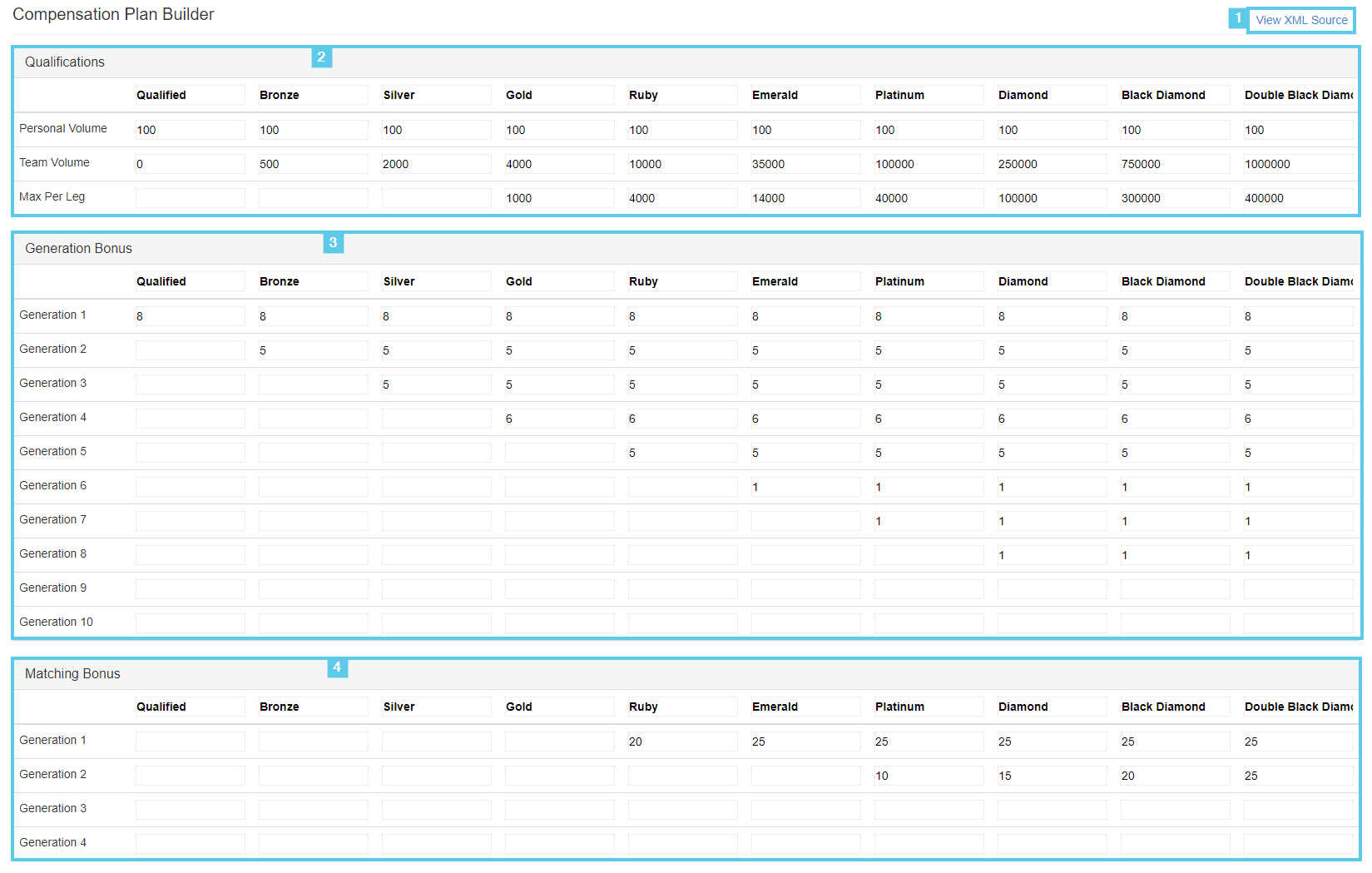1372x873 pixels.
Task: Edit Generation Bonus Generation 1 Qualified value
Action: click(x=191, y=316)
